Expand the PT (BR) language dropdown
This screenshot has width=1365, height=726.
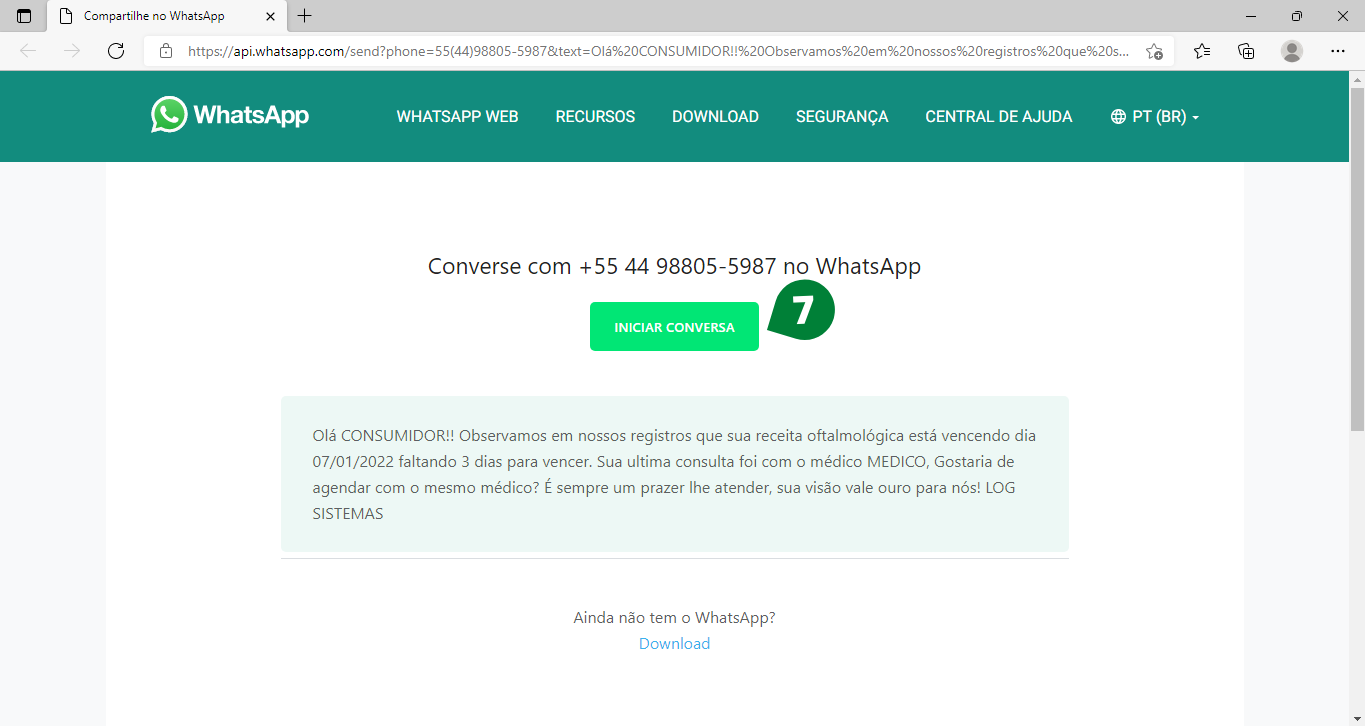click(1155, 117)
